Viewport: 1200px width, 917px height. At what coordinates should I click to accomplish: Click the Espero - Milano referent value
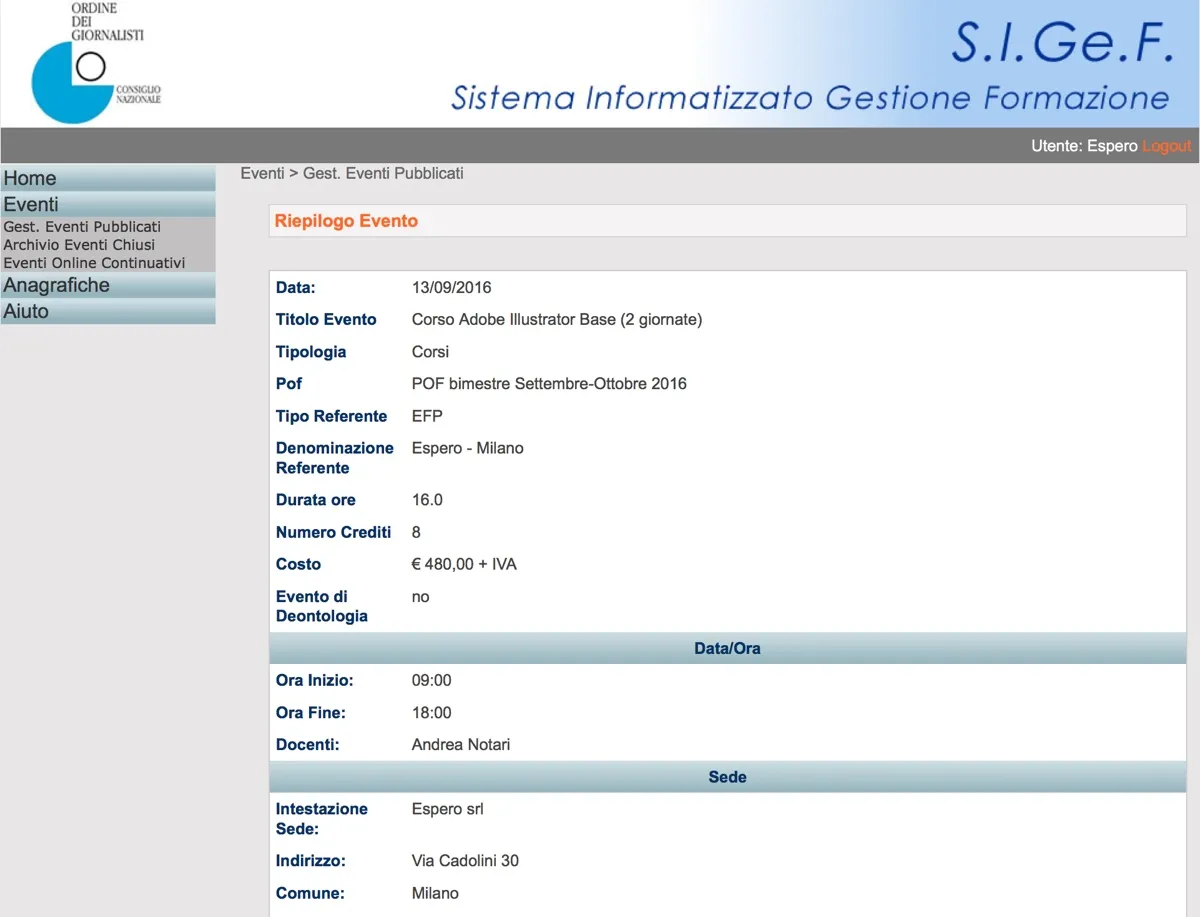pyautogui.click(x=468, y=448)
